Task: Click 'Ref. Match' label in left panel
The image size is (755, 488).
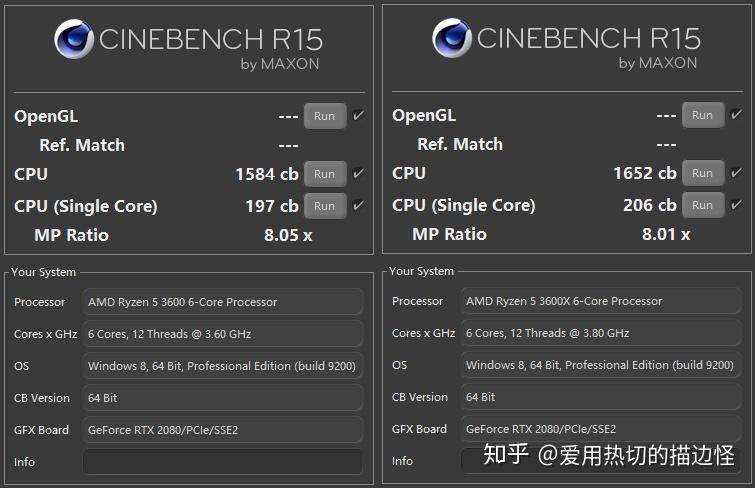Action: click(82, 145)
